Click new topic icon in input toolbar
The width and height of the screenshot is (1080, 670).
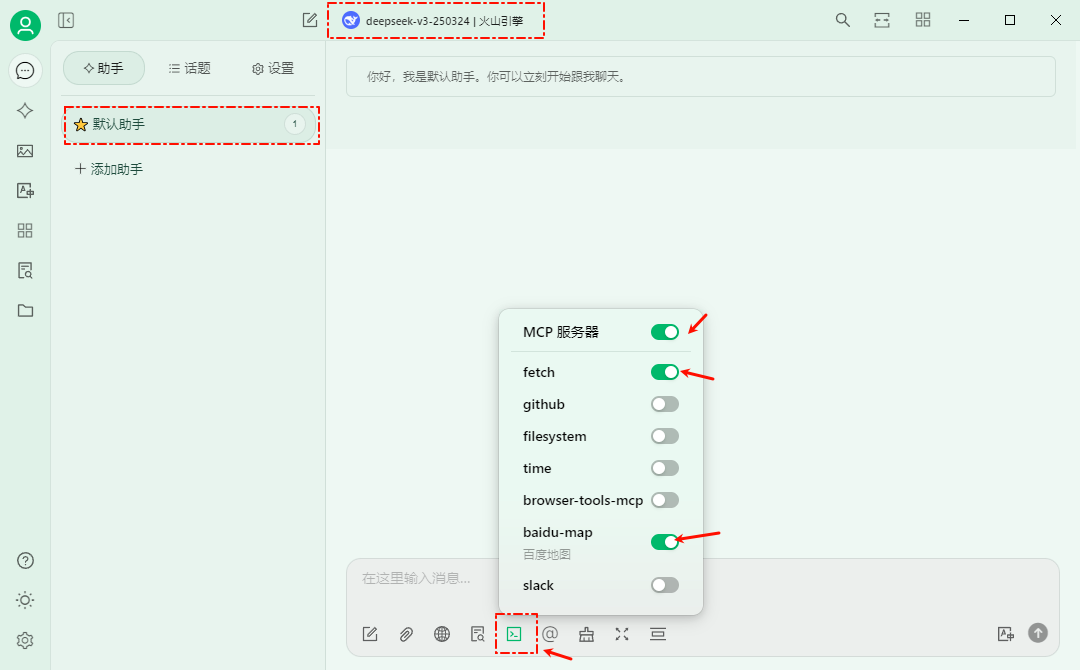click(370, 634)
